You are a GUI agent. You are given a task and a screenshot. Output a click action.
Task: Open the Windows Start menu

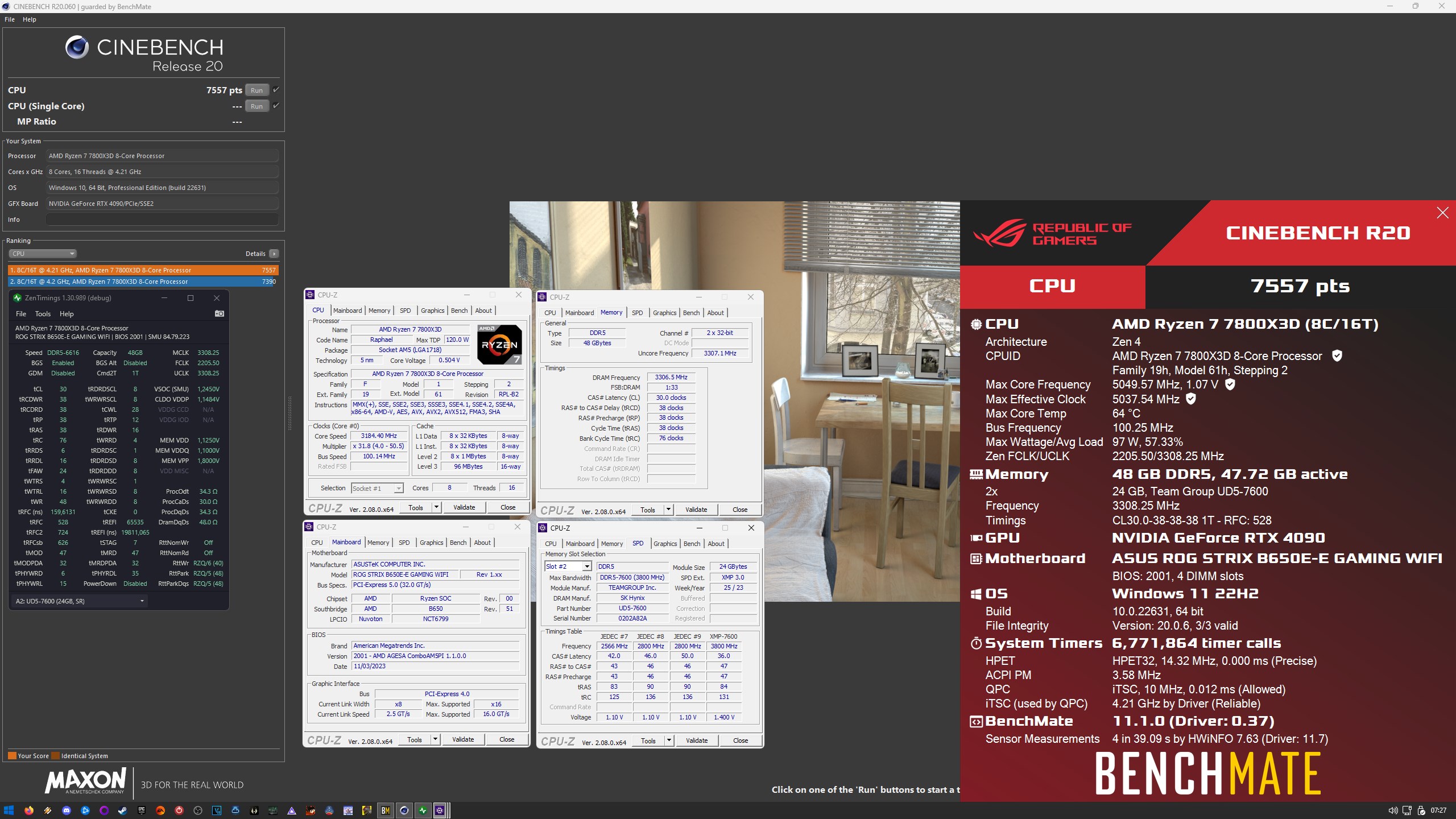click(9, 810)
